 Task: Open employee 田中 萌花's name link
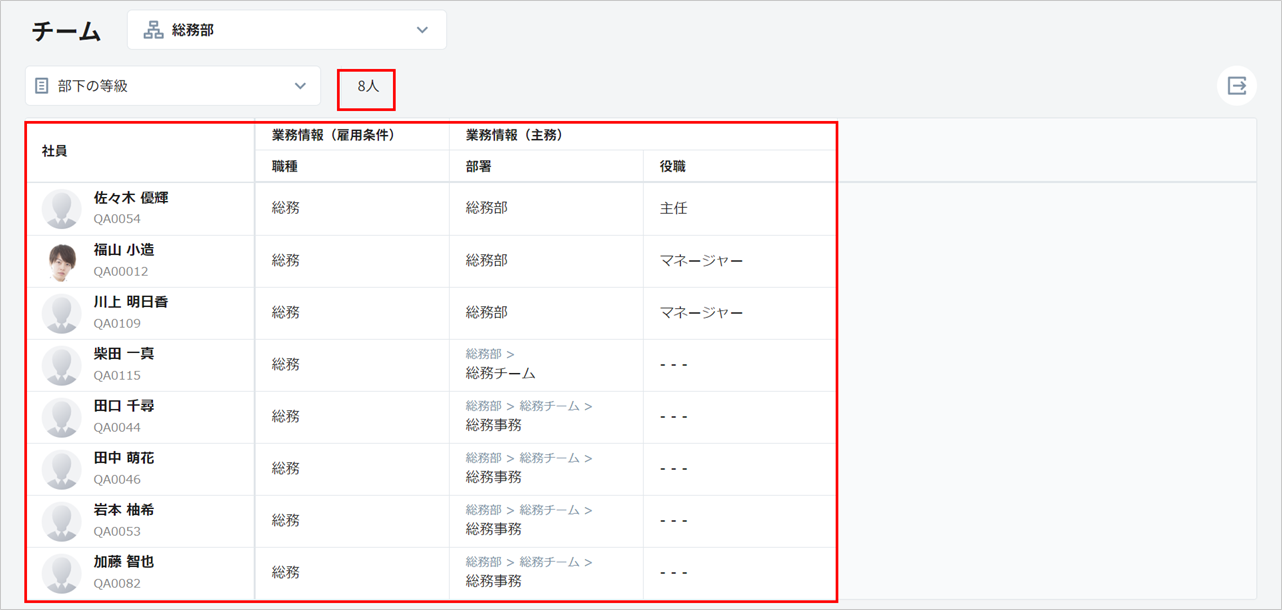click(124, 458)
